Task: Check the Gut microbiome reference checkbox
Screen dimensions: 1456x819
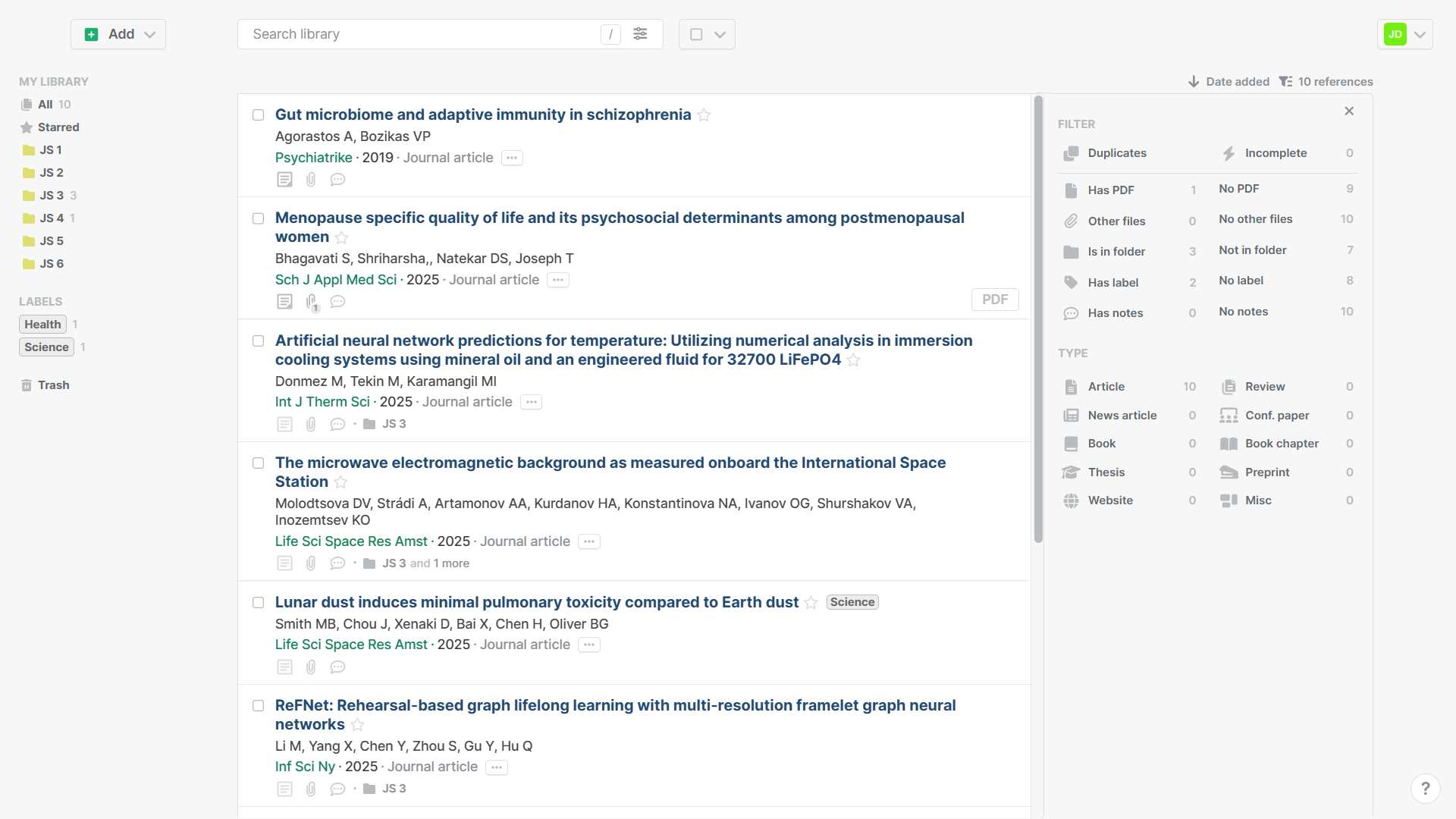Action: [x=258, y=115]
